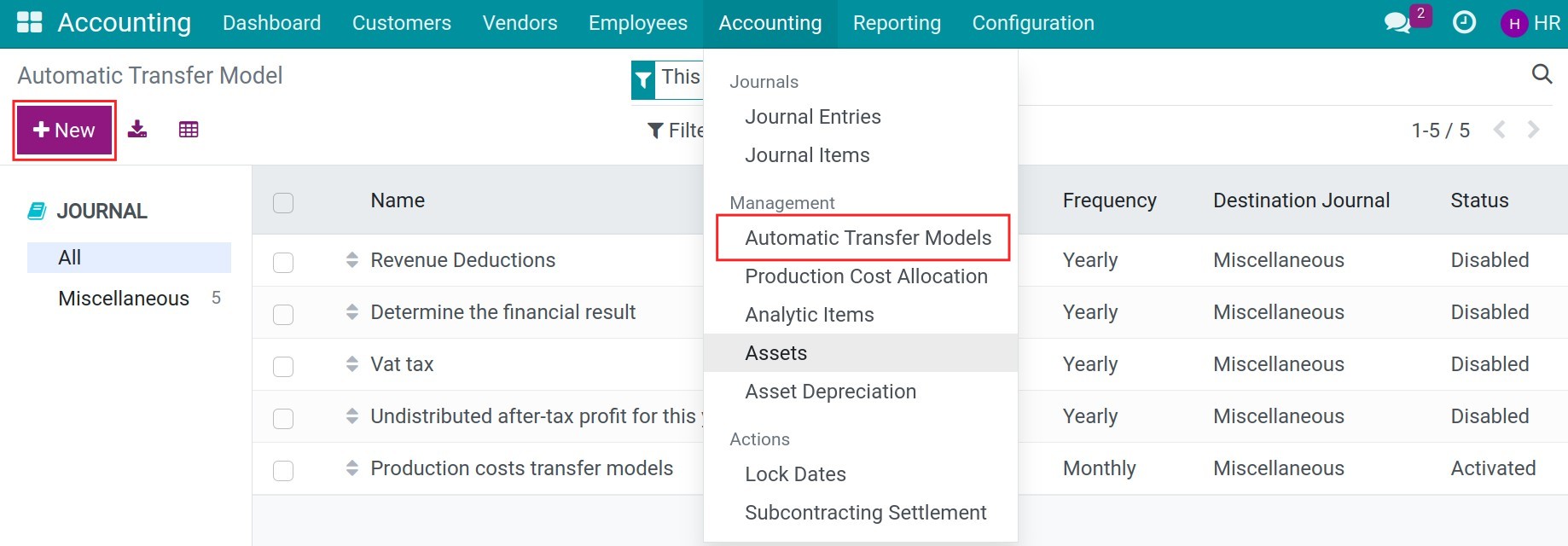The image size is (1568, 546).
Task: Select Asset Depreciation menu item
Action: pos(861,392)
